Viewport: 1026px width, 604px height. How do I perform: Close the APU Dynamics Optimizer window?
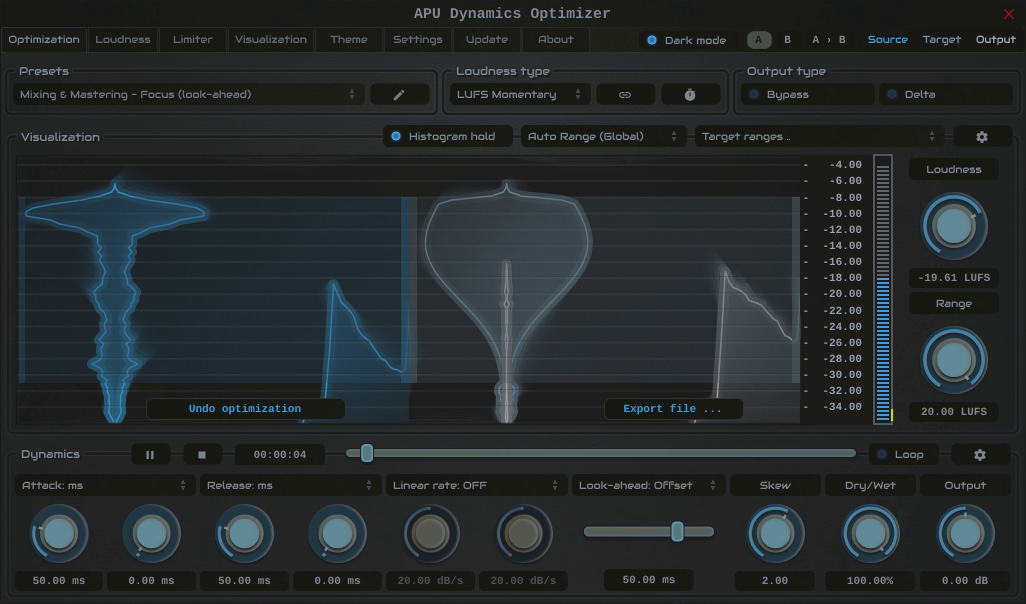1008,14
